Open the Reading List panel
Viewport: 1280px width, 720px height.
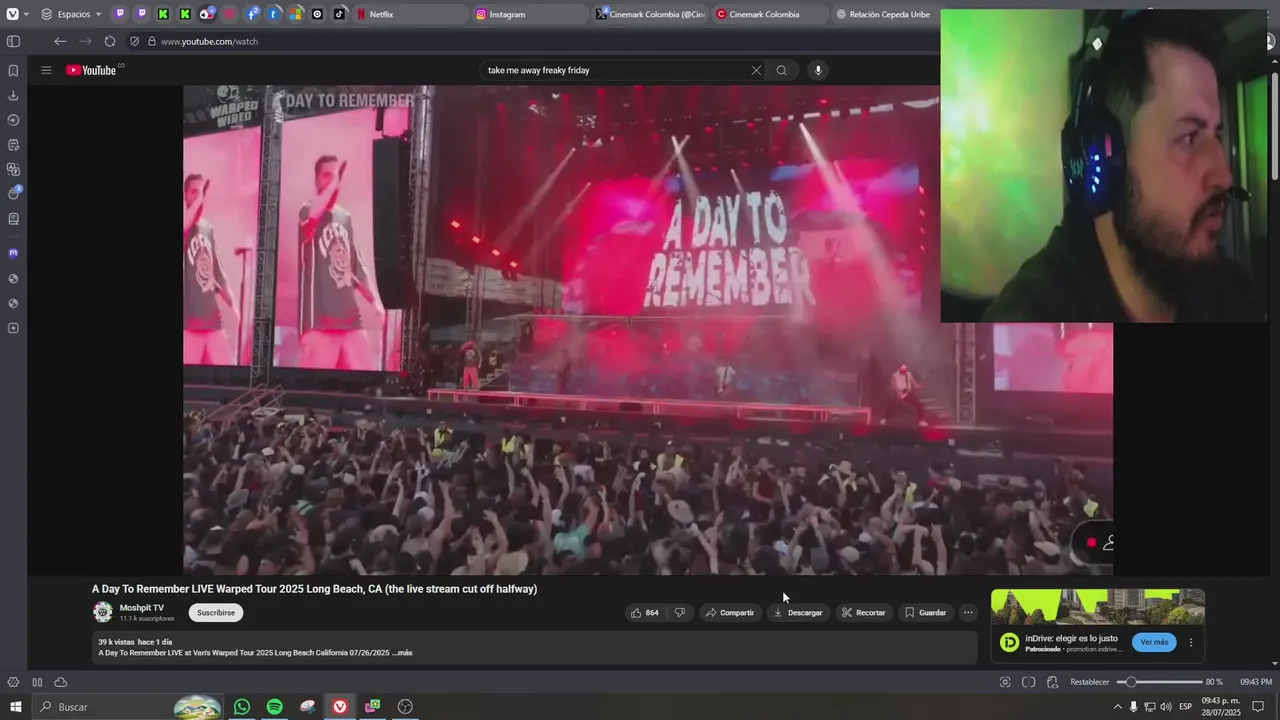13,219
